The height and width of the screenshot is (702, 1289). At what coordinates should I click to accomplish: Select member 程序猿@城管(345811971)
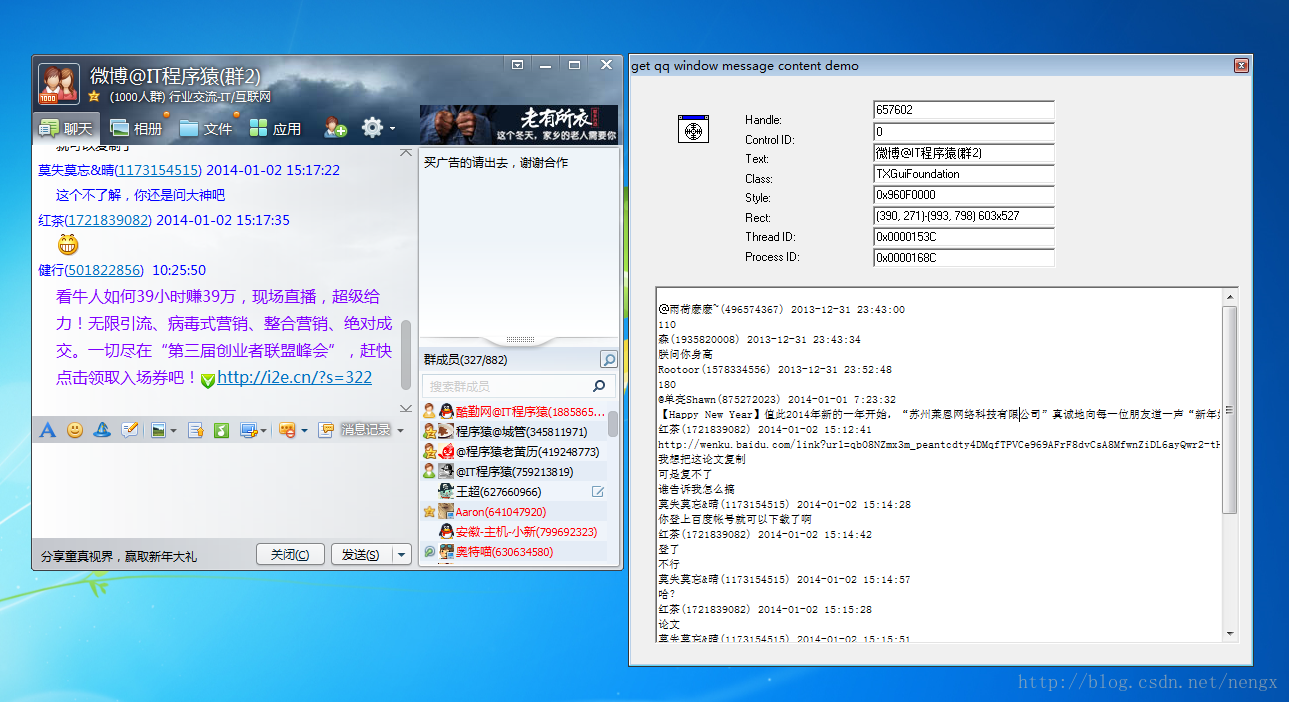(514, 431)
